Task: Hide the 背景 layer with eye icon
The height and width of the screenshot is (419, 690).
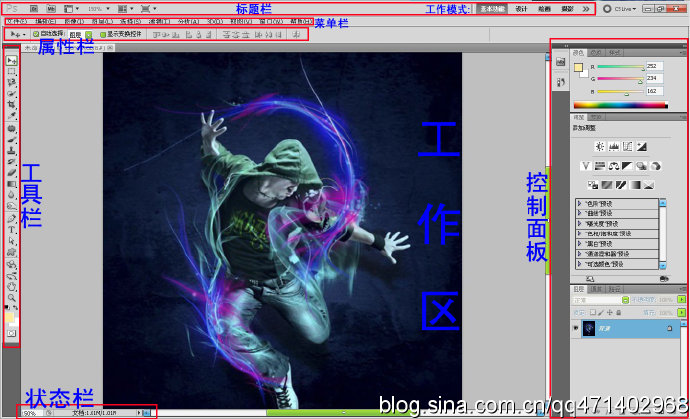Action: click(576, 328)
